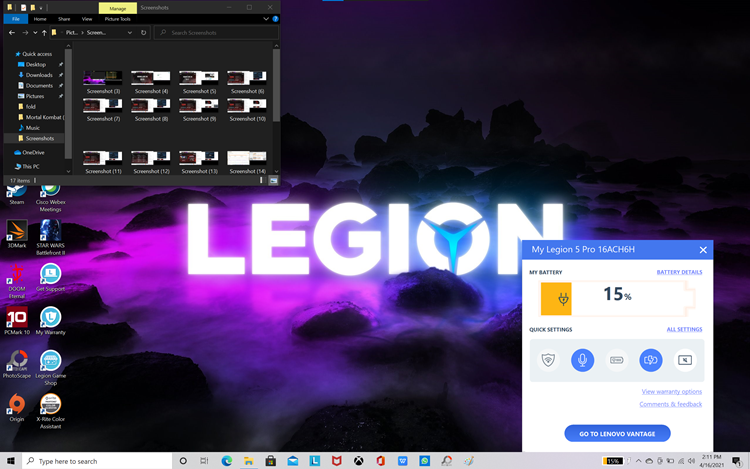Show hidden system tray icons chevron
Image resolution: width=750 pixels, height=469 pixels.
pos(638,461)
